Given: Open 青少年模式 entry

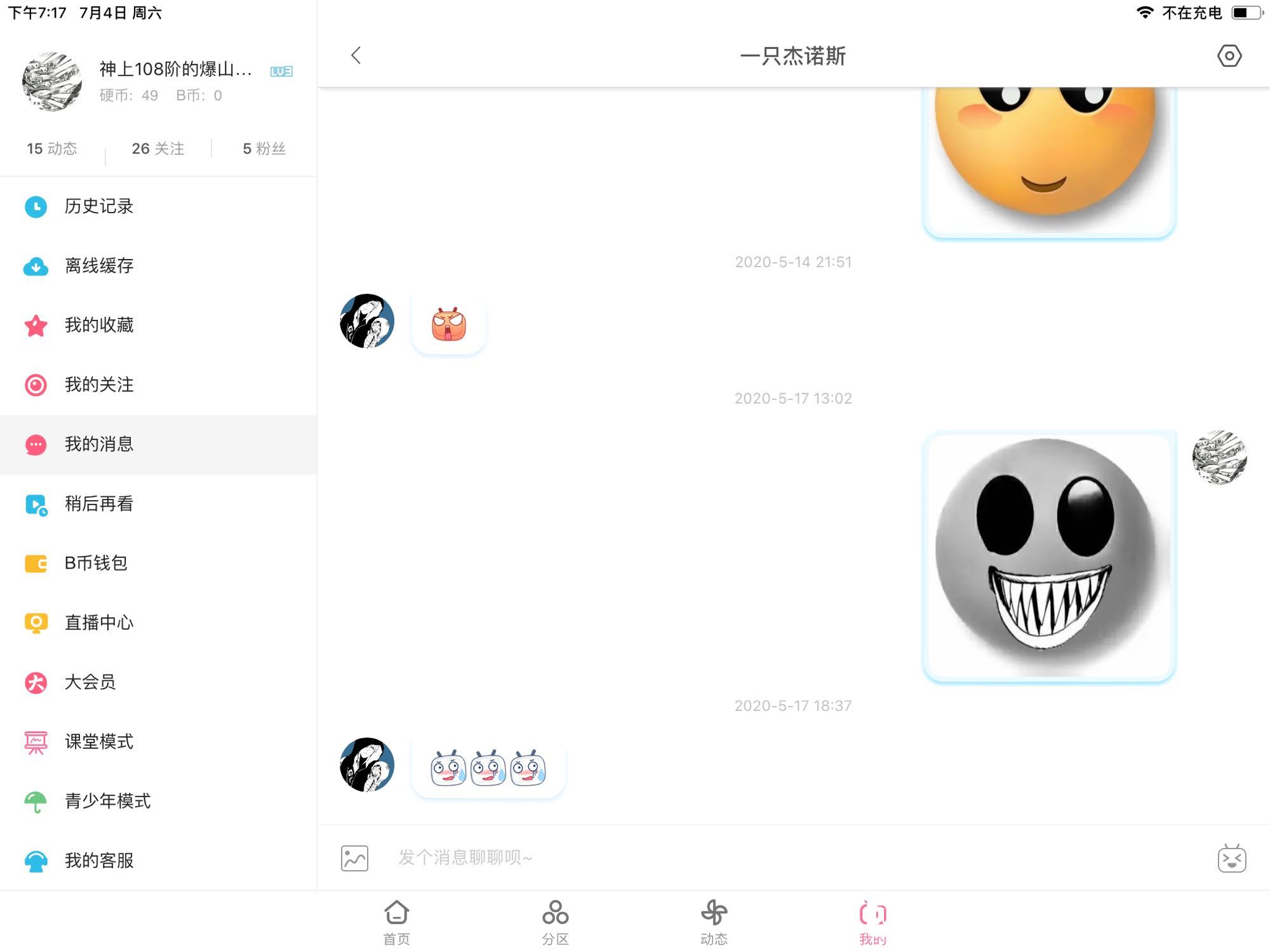Looking at the screenshot, I should click(x=159, y=802).
